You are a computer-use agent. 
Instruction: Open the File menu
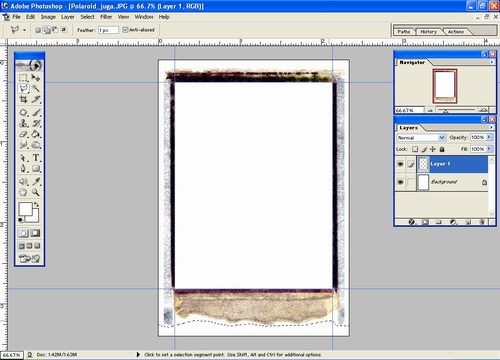pos(16,17)
